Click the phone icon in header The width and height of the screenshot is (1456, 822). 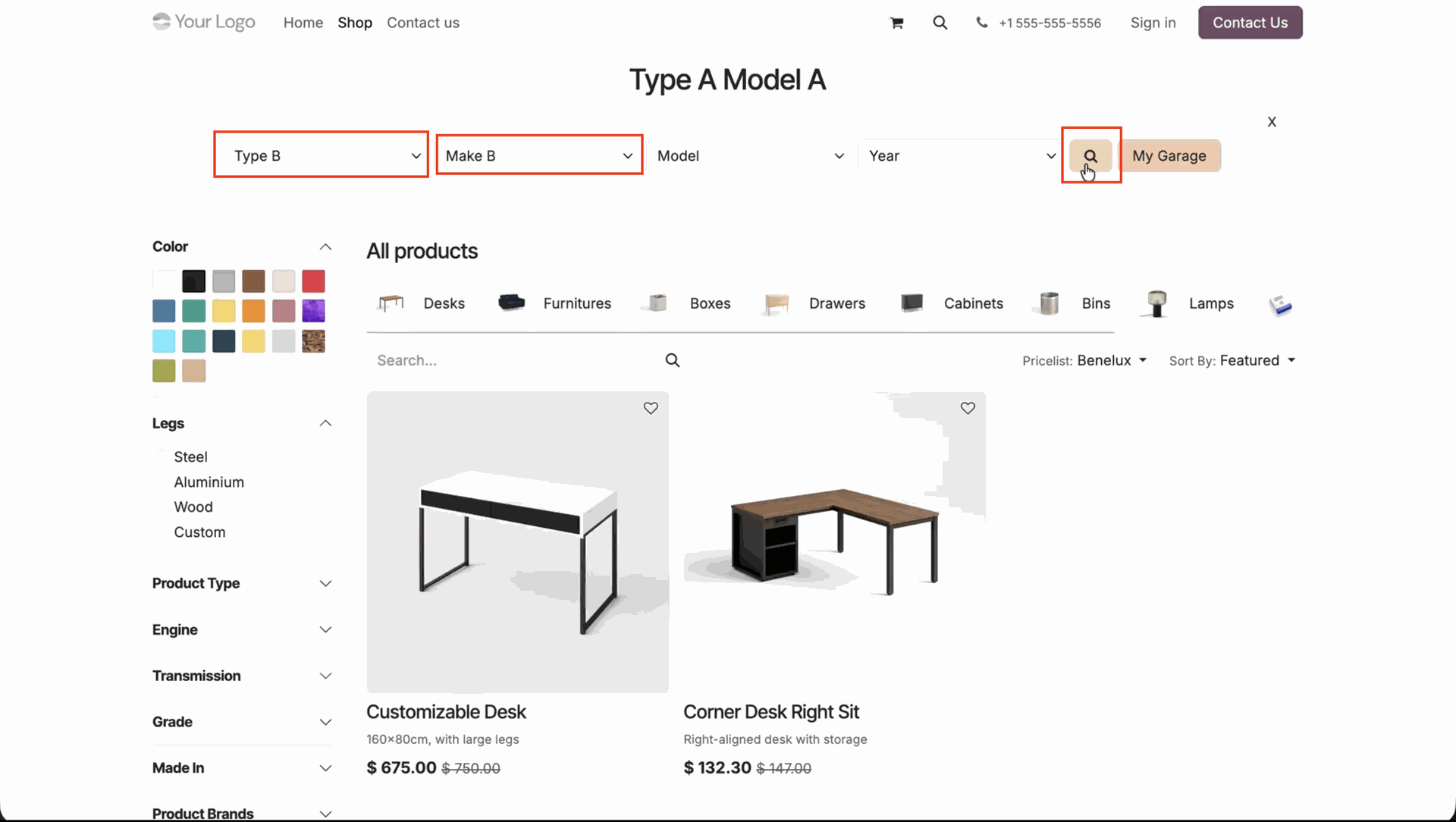click(982, 23)
